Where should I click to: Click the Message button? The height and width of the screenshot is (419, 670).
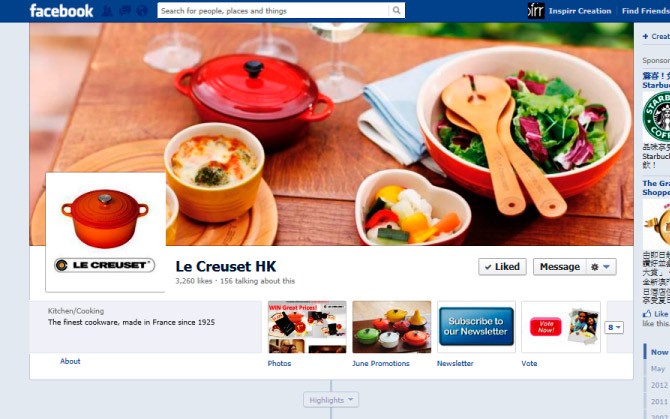click(560, 267)
